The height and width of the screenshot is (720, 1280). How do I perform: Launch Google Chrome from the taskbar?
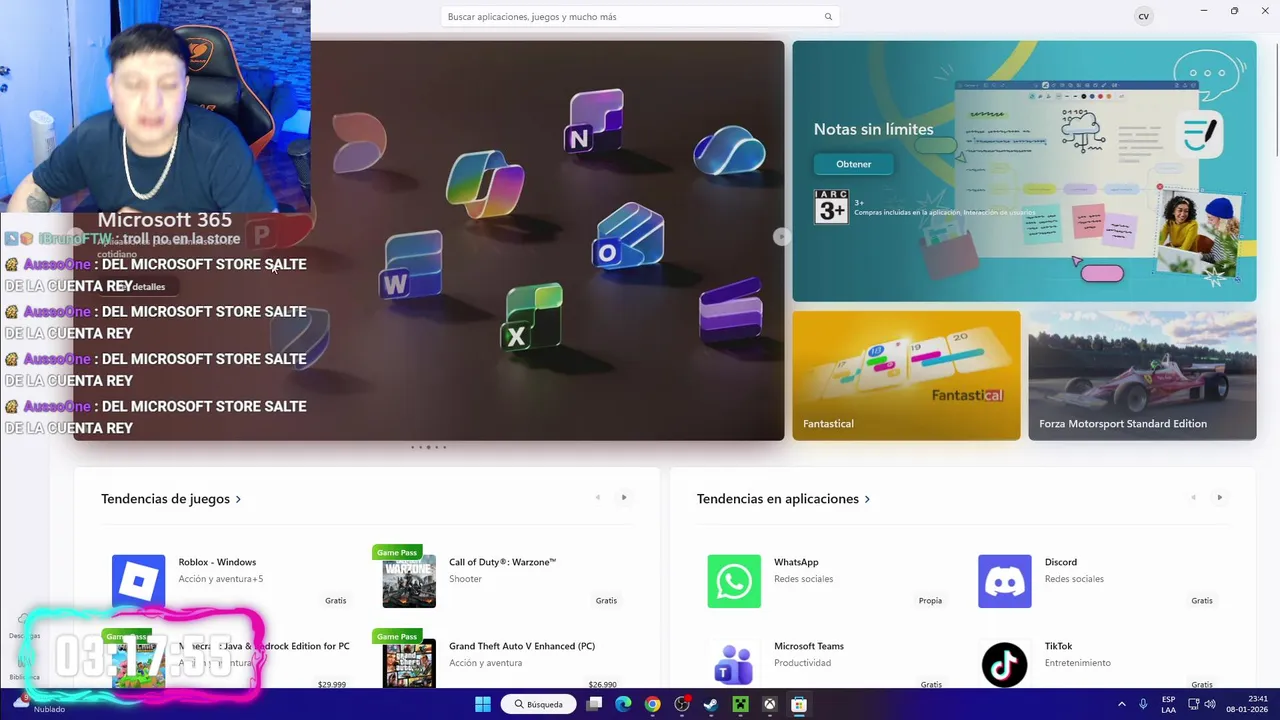652,704
